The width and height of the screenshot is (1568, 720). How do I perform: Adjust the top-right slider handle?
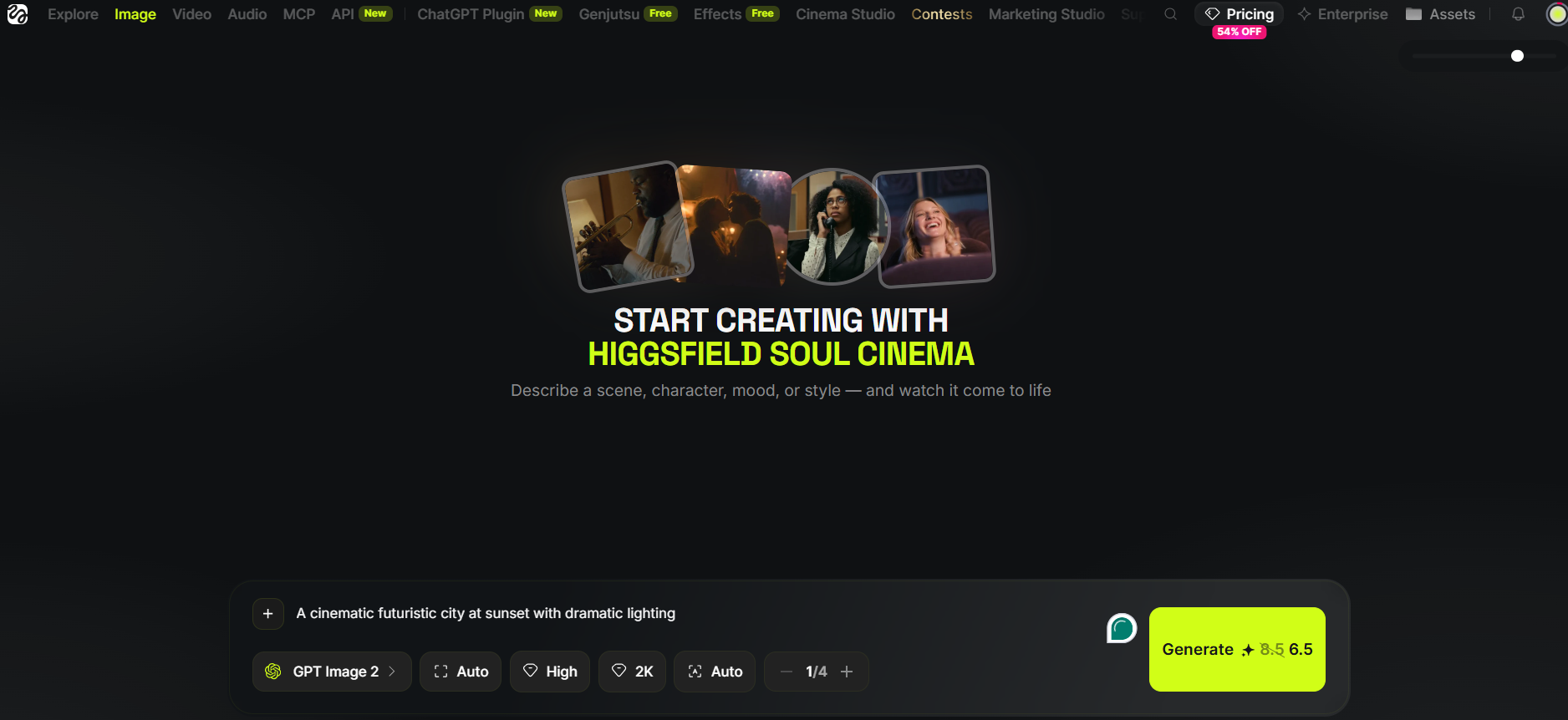click(1518, 56)
